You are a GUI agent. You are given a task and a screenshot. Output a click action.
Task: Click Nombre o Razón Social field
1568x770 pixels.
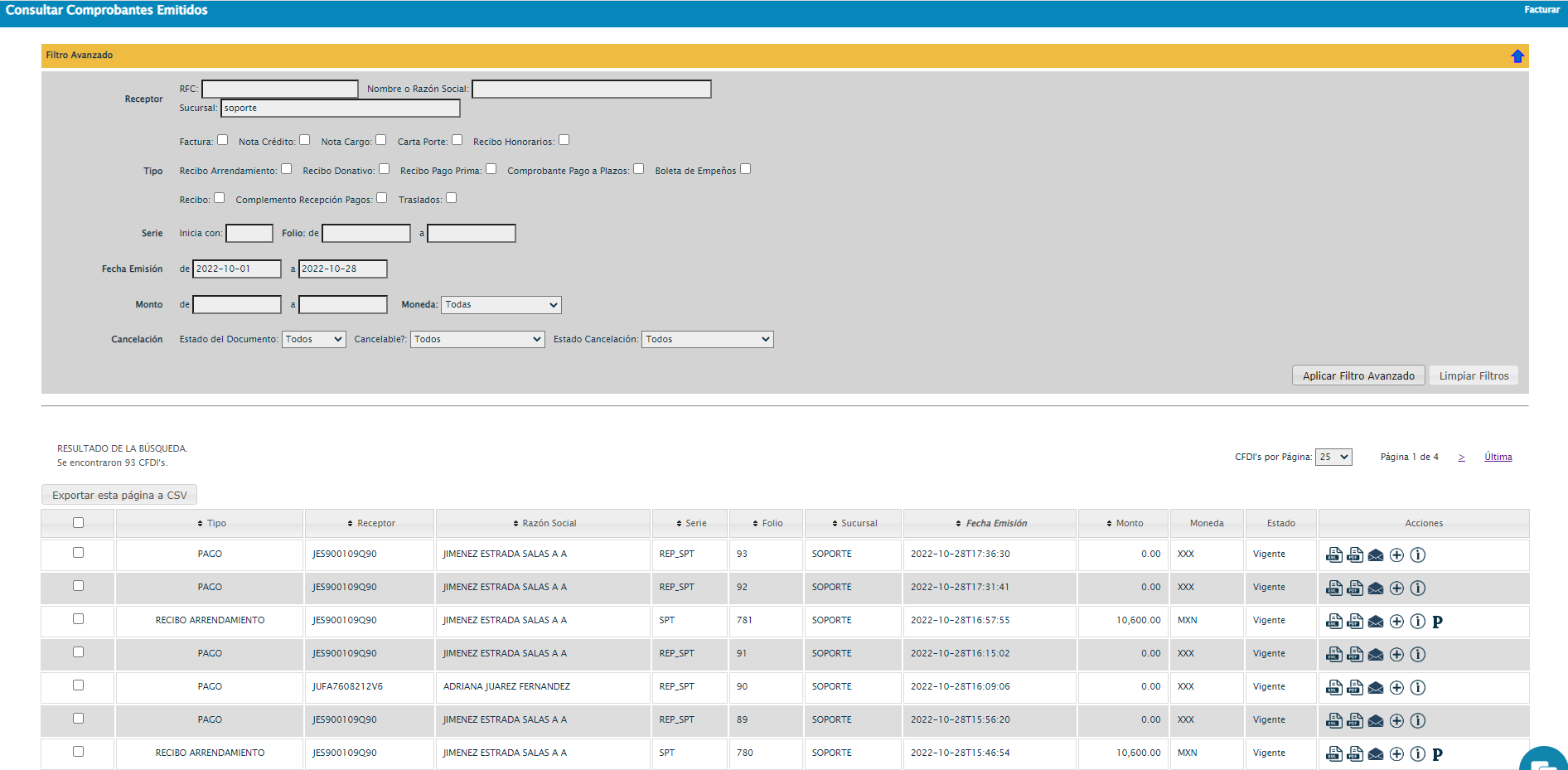[x=592, y=89]
